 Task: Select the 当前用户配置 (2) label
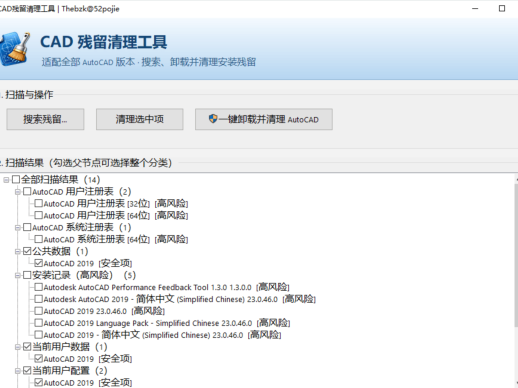click(x=70, y=371)
